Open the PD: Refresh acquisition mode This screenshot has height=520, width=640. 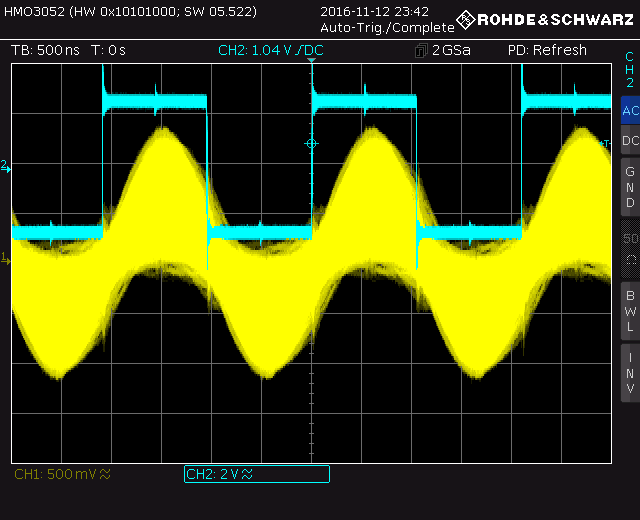(x=547, y=50)
